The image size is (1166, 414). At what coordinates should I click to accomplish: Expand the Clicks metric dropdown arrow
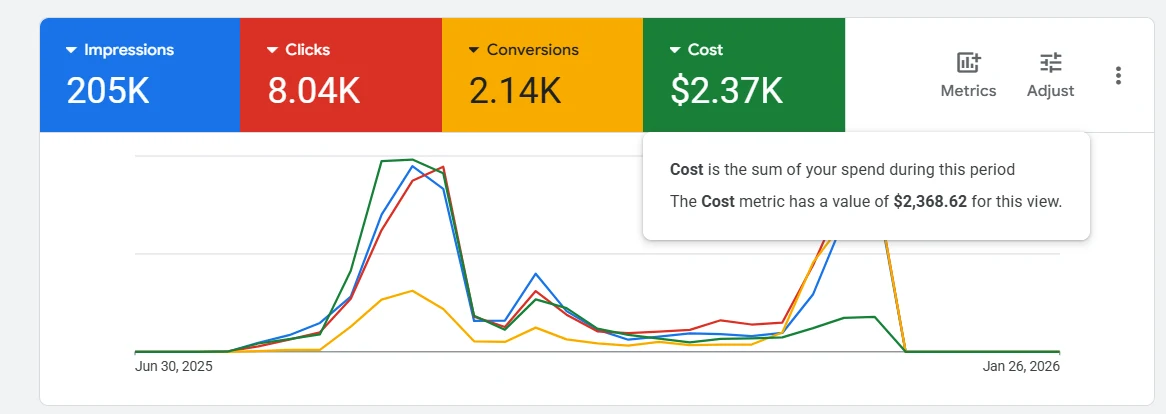[x=272, y=50]
